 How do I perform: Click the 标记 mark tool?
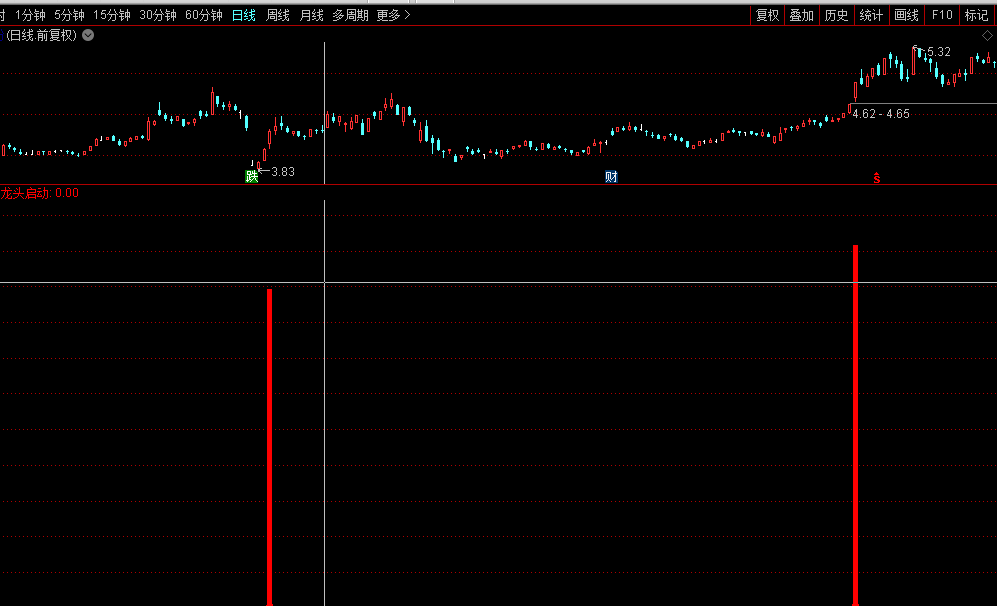(976, 15)
